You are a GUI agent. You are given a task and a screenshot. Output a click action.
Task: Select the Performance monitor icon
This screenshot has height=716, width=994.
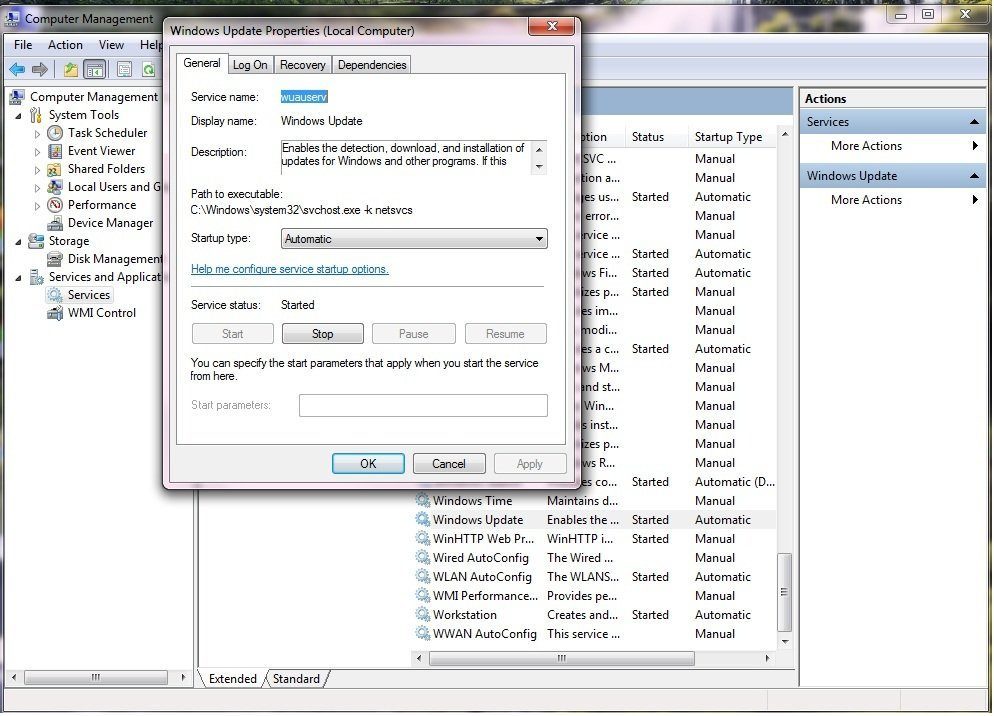click(55, 205)
